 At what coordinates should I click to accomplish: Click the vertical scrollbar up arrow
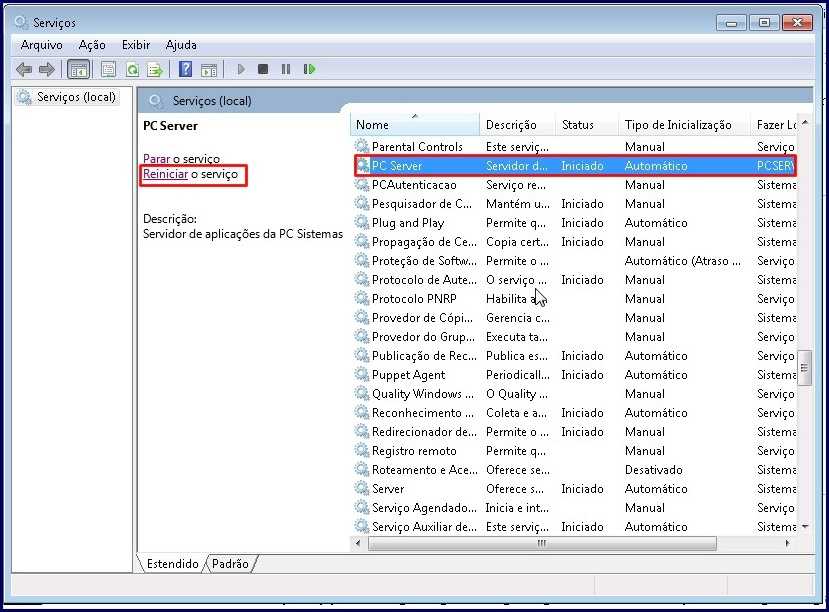tap(805, 123)
